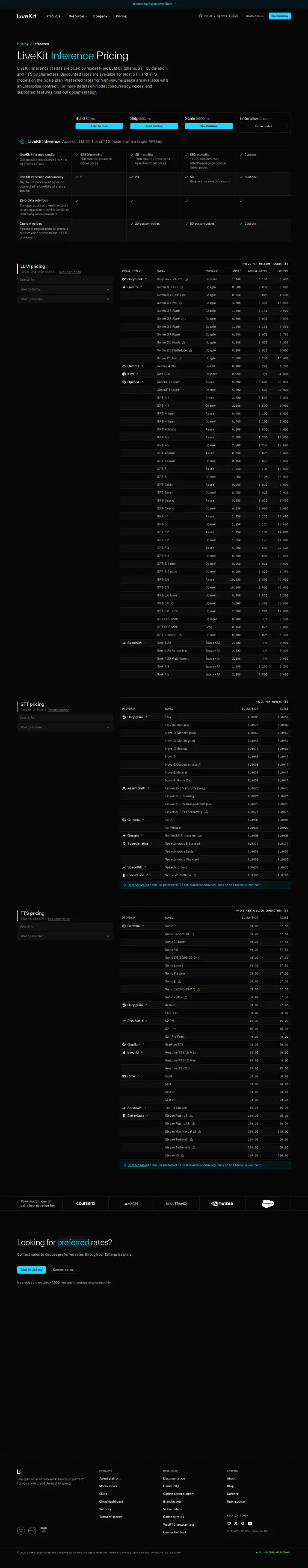
Task: Click Start building under Scale plan
Action: point(209,126)
